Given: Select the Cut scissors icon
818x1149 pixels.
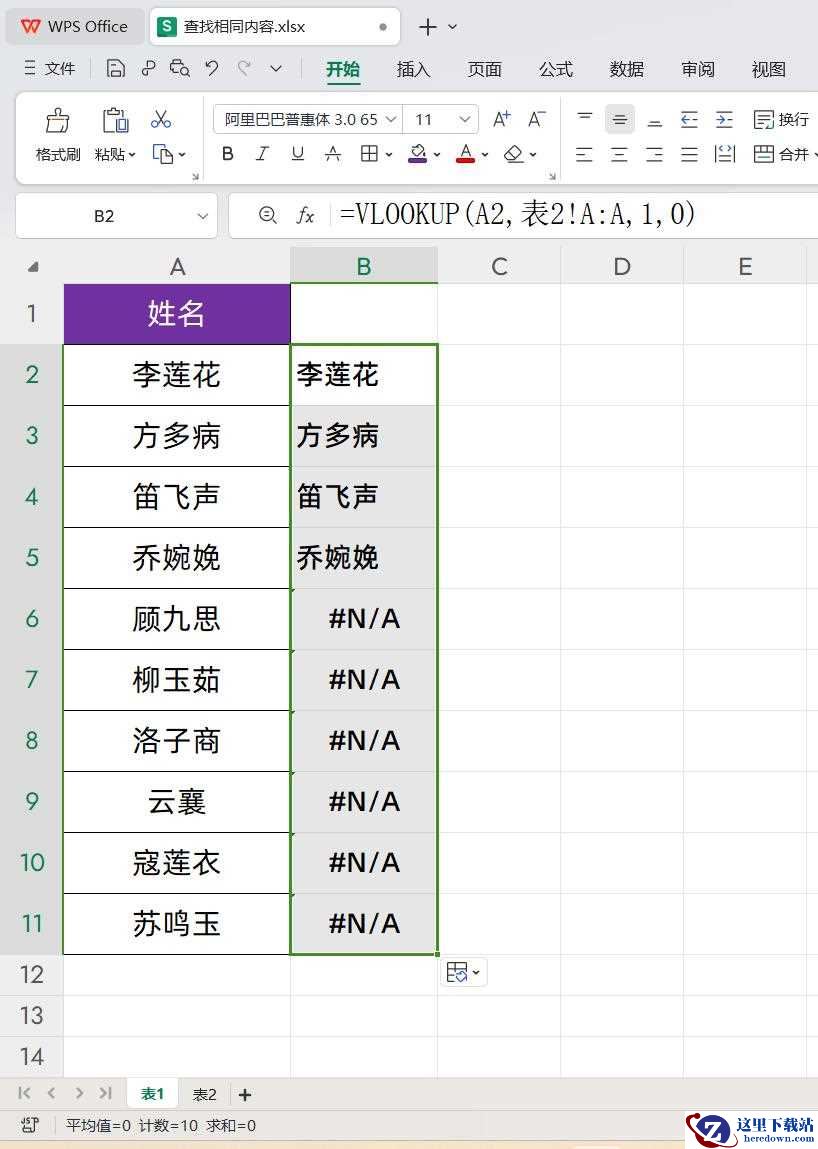Looking at the screenshot, I should 161,119.
